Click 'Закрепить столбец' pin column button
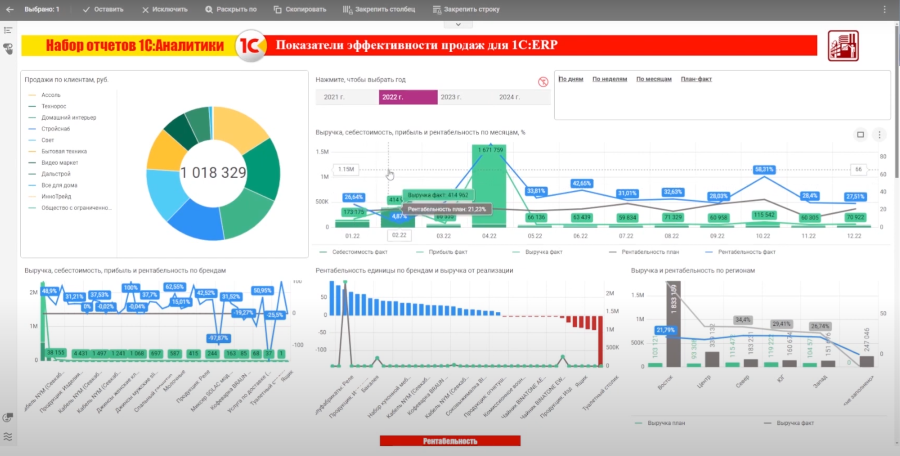This screenshot has height=456, width=900. [x=378, y=9]
